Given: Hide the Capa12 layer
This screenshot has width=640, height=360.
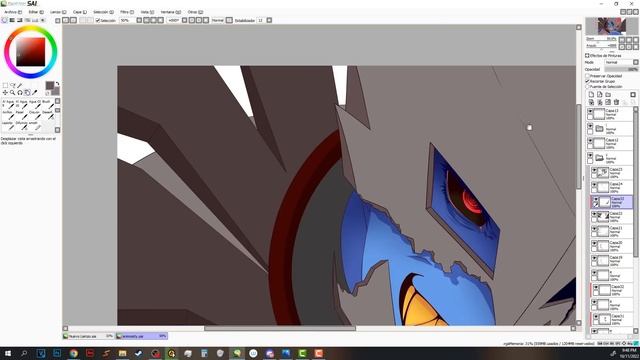Looking at the screenshot, I should (590, 140).
